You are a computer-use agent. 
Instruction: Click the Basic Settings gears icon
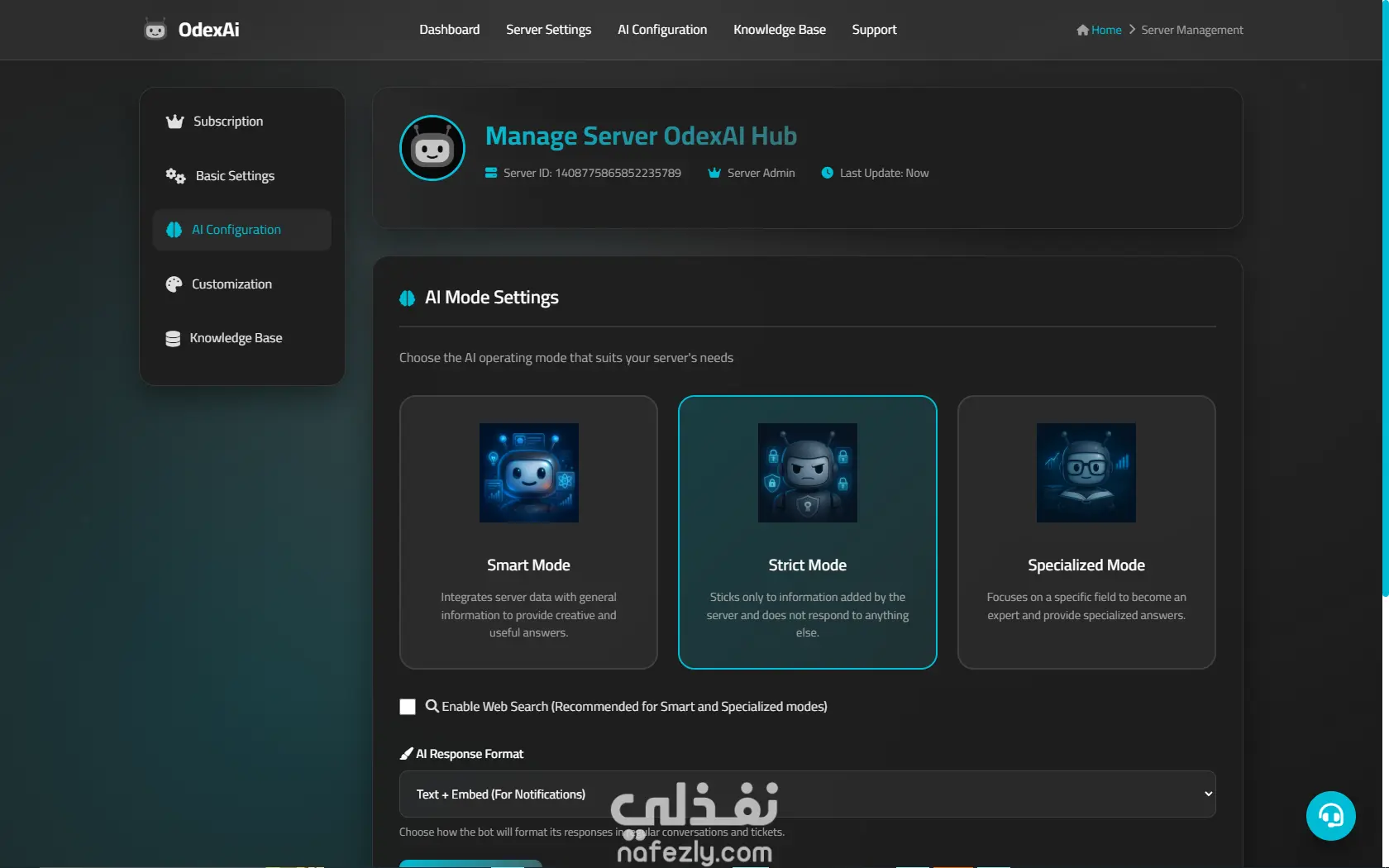tap(175, 175)
